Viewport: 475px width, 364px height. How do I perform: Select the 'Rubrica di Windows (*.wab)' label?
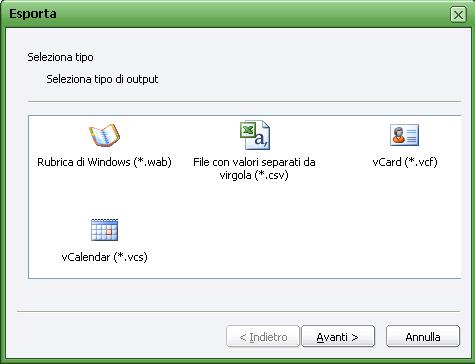[x=104, y=162]
